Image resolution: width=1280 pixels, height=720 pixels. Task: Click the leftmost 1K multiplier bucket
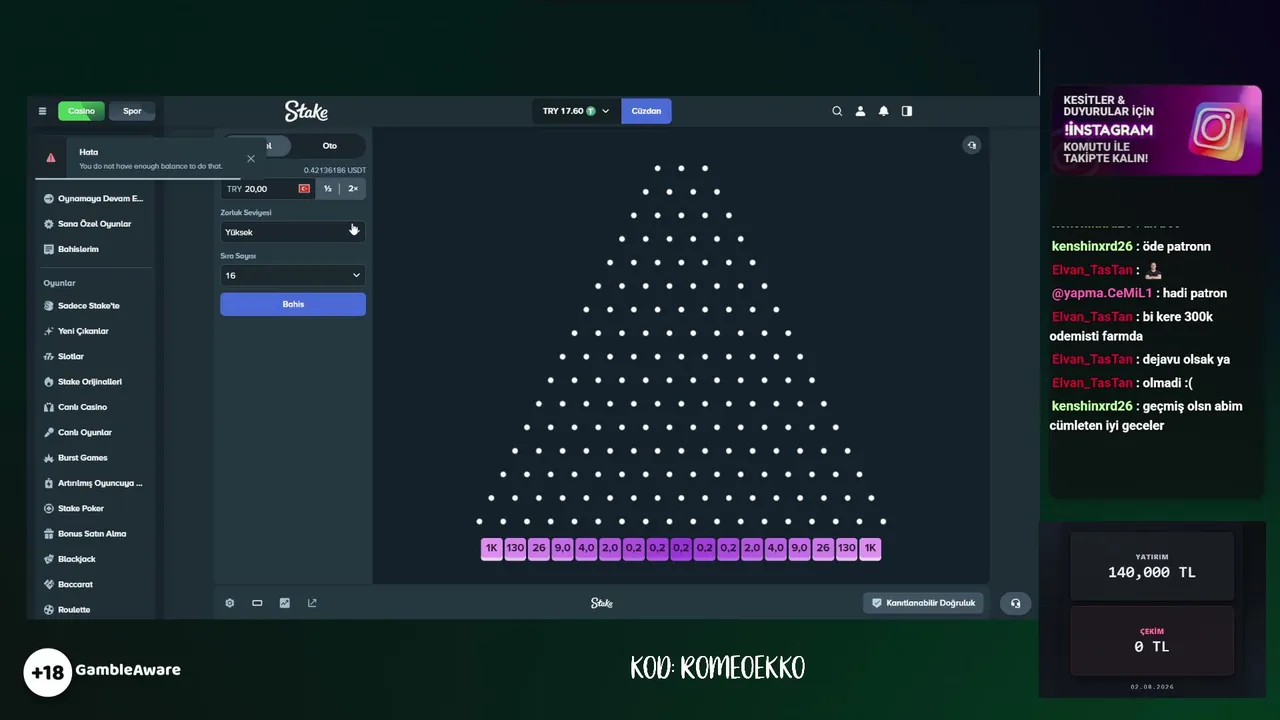coord(491,548)
